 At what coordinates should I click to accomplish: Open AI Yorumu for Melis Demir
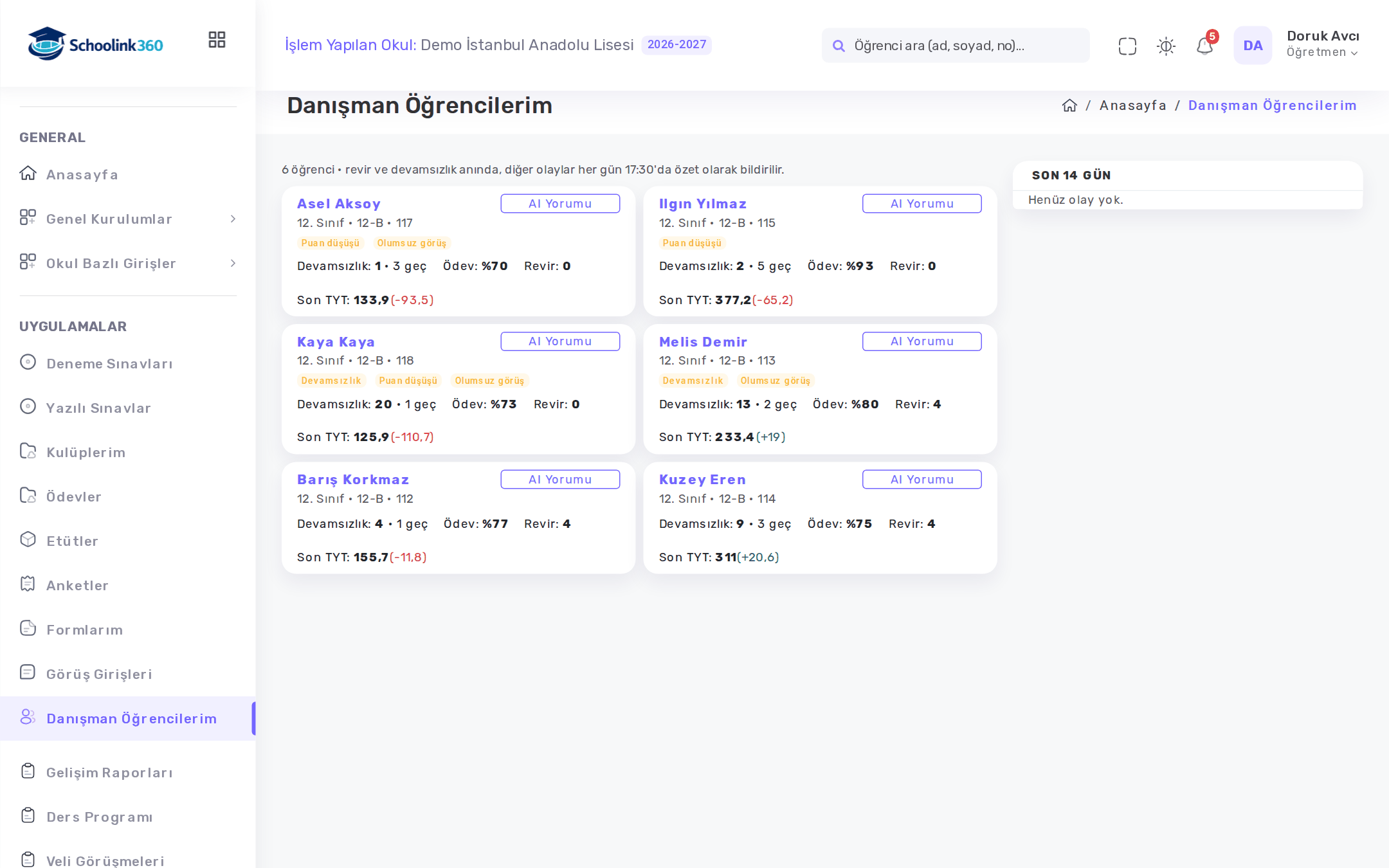pos(922,341)
